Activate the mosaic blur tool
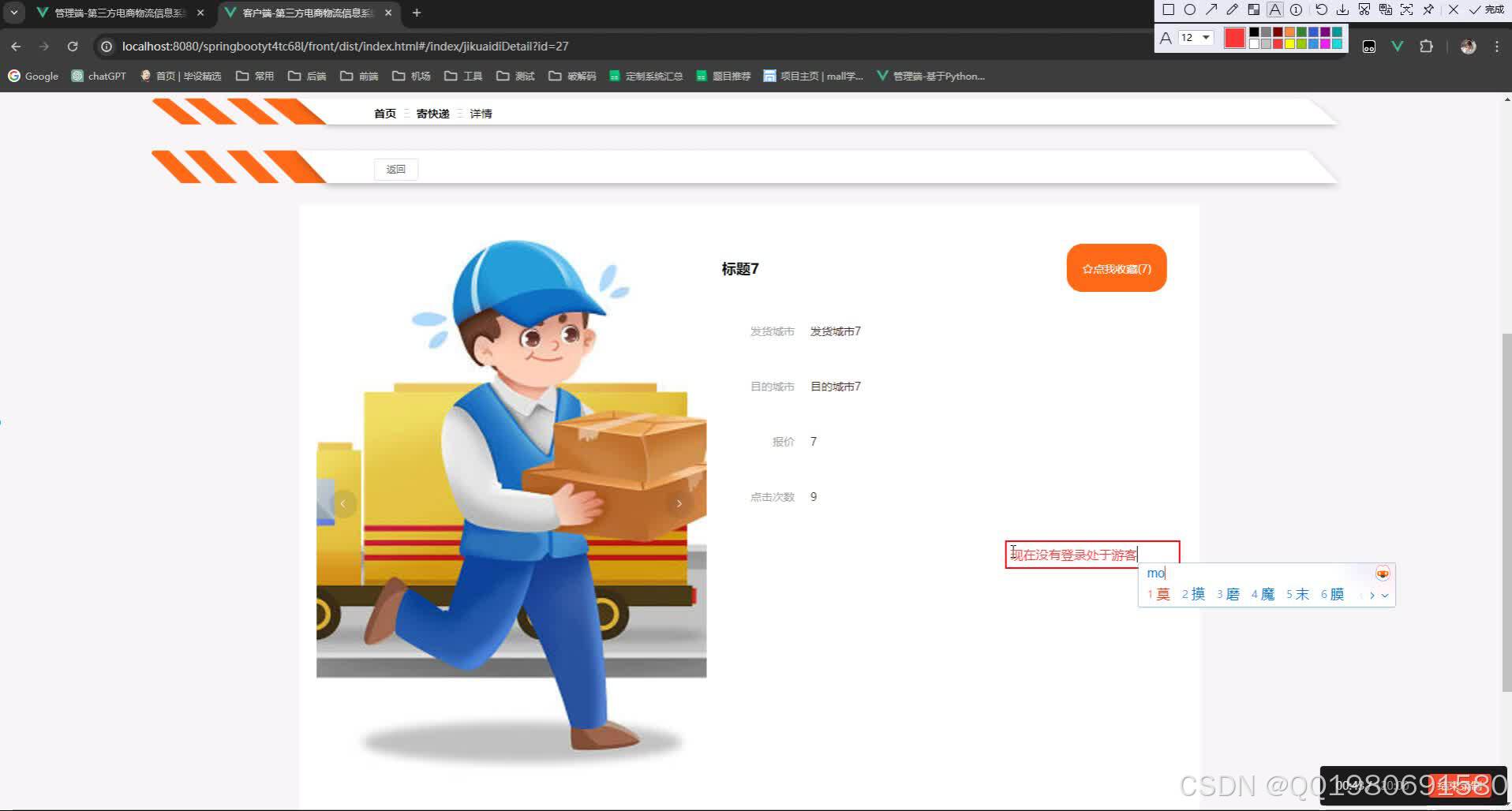Screen dimensions: 1512x811 (x=1254, y=10)
